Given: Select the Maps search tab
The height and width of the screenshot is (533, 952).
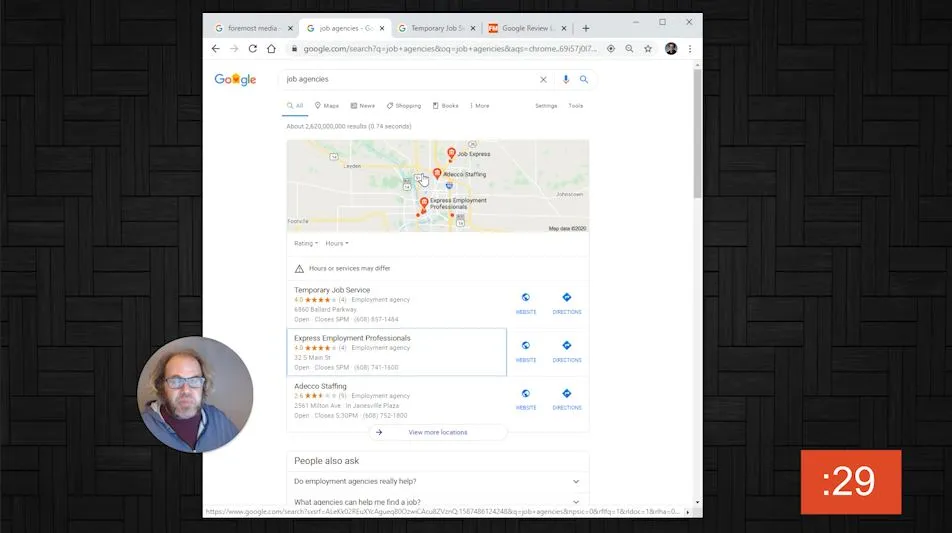Looking at the screenshot, I should (x=327, y=106).
